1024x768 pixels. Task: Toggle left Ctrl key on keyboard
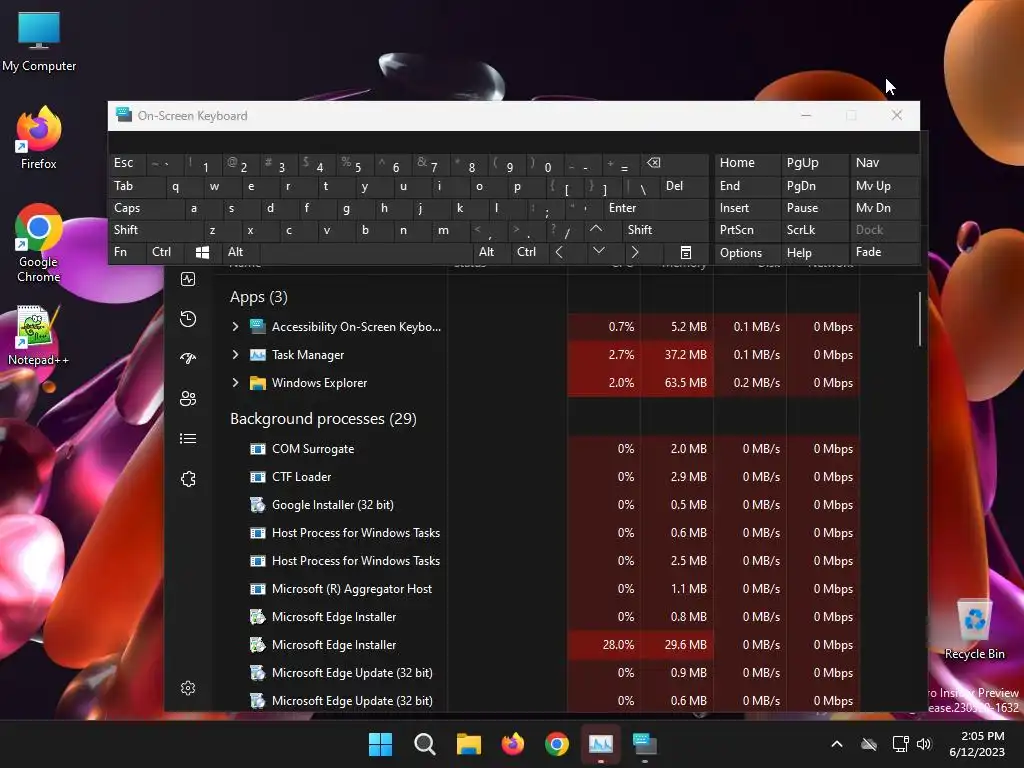[166, 252]
